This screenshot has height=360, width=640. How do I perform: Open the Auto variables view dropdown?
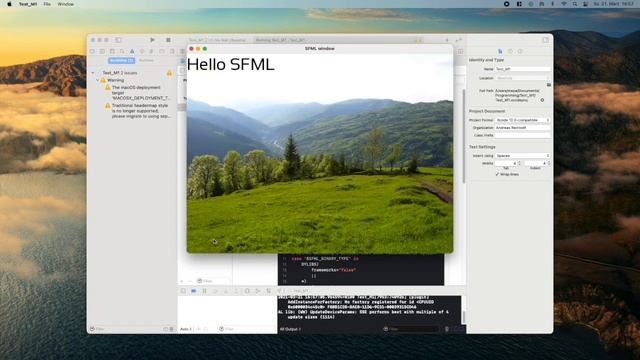tap(187, 329)
